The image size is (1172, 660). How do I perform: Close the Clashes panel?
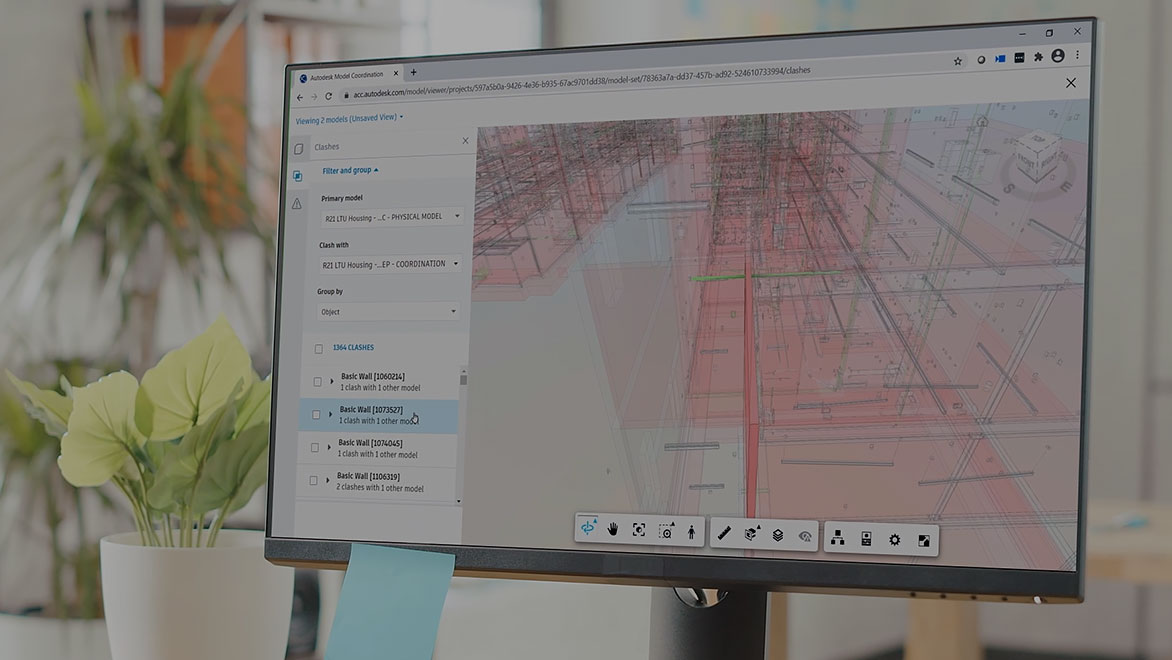click(466, 141)
